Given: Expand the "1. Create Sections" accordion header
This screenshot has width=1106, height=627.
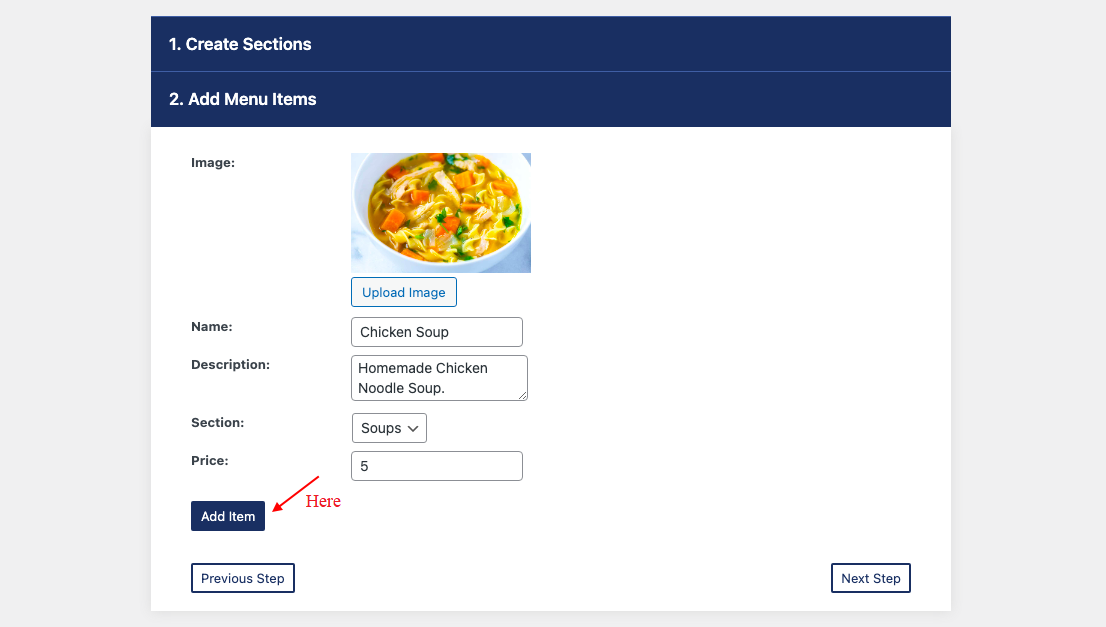Looking at the screenshot, I should (x=551, y=43).
